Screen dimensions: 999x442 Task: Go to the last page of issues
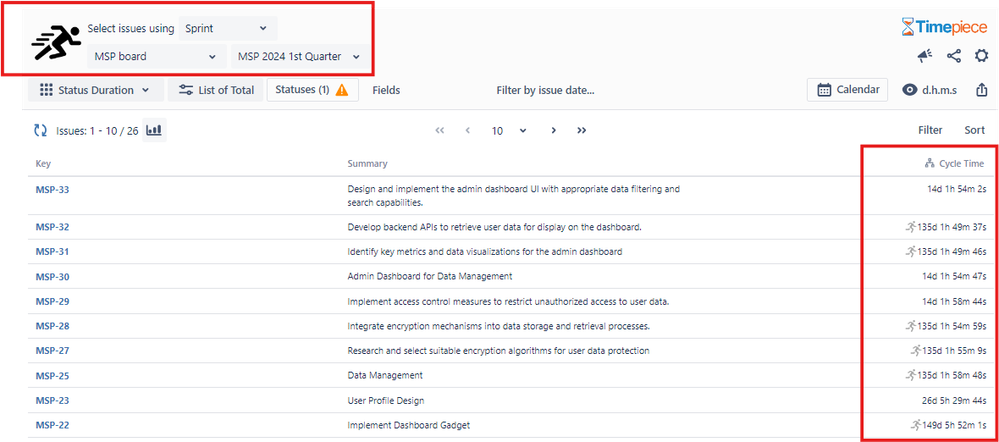[581, 131]
